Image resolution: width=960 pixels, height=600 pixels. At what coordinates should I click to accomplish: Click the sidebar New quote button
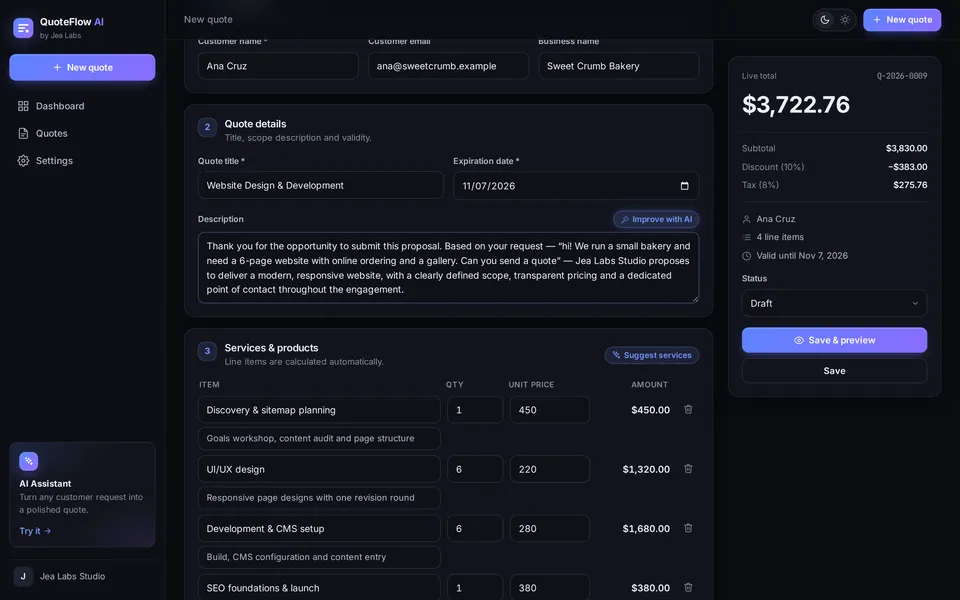(x=82, y=67)
